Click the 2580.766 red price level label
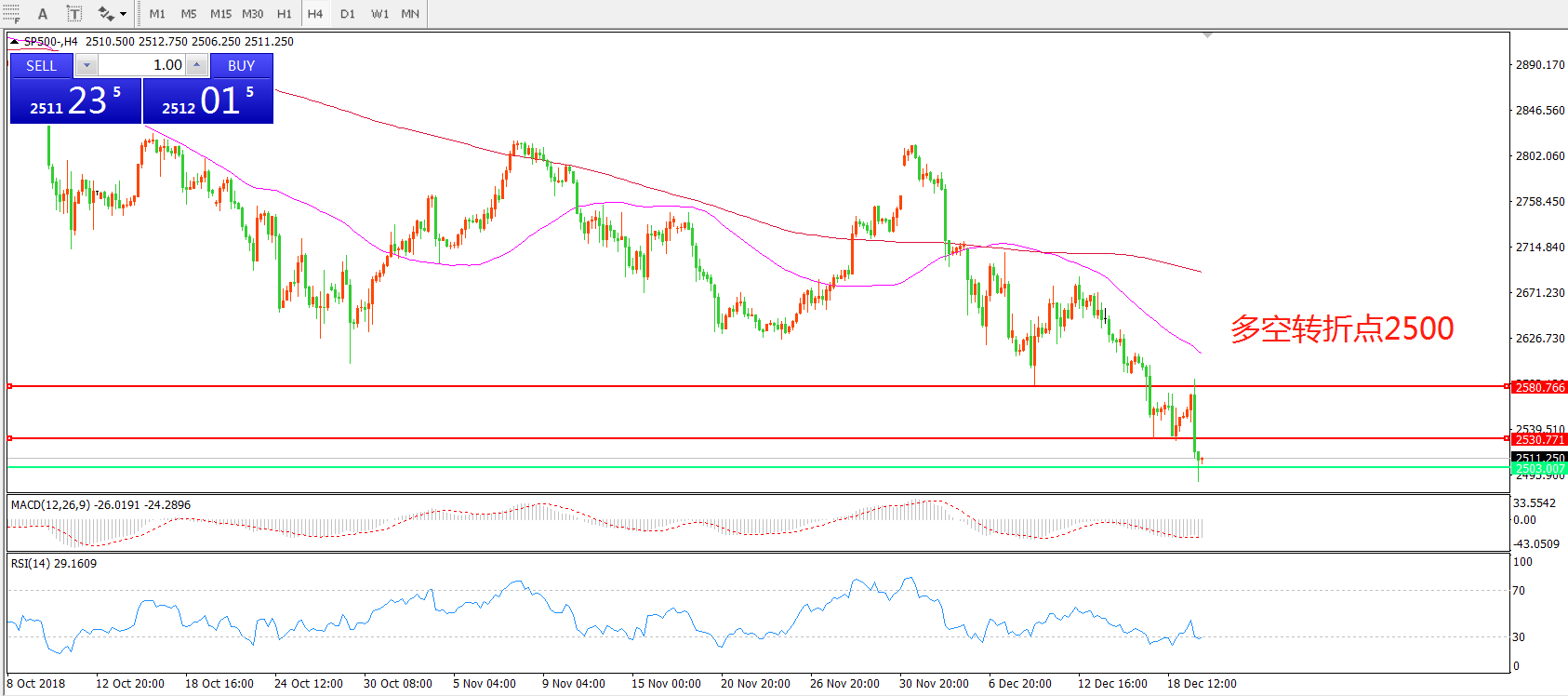Image resolution: width=1568 pixels, height=696 pixels. pos(1539,387)
